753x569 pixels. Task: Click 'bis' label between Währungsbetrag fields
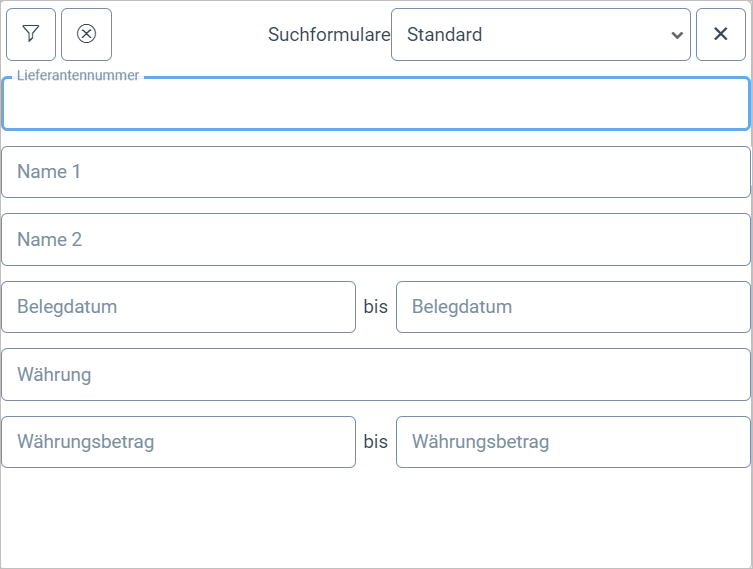coord(376,442)
